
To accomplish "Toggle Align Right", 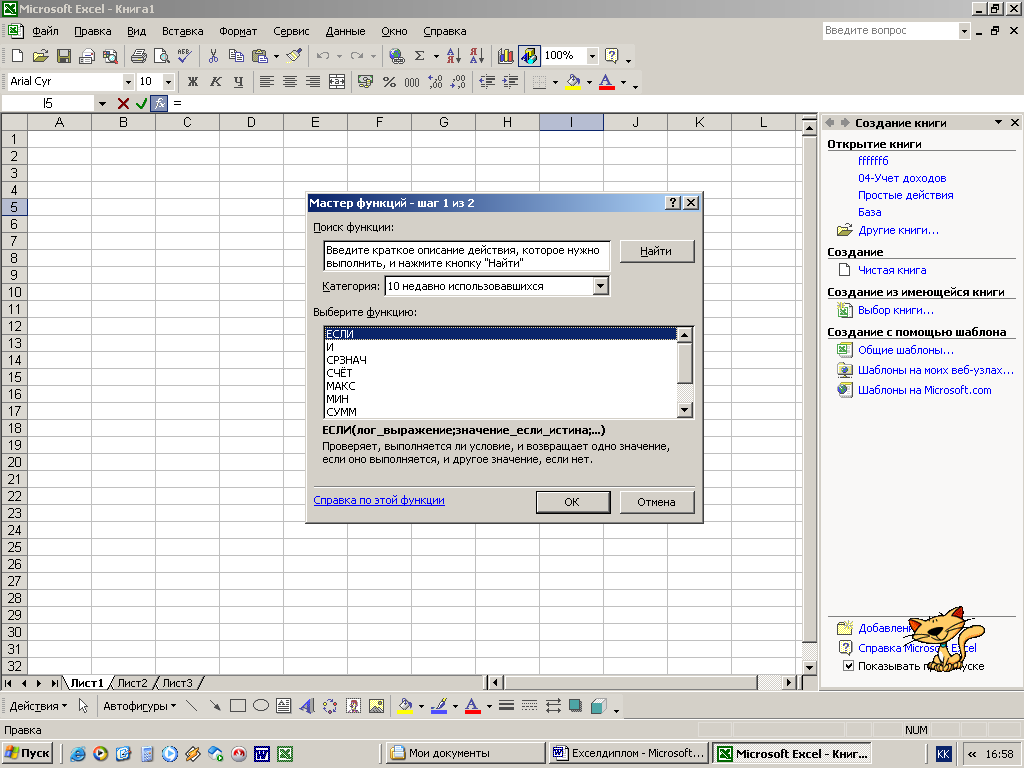I will click(313, 82).
